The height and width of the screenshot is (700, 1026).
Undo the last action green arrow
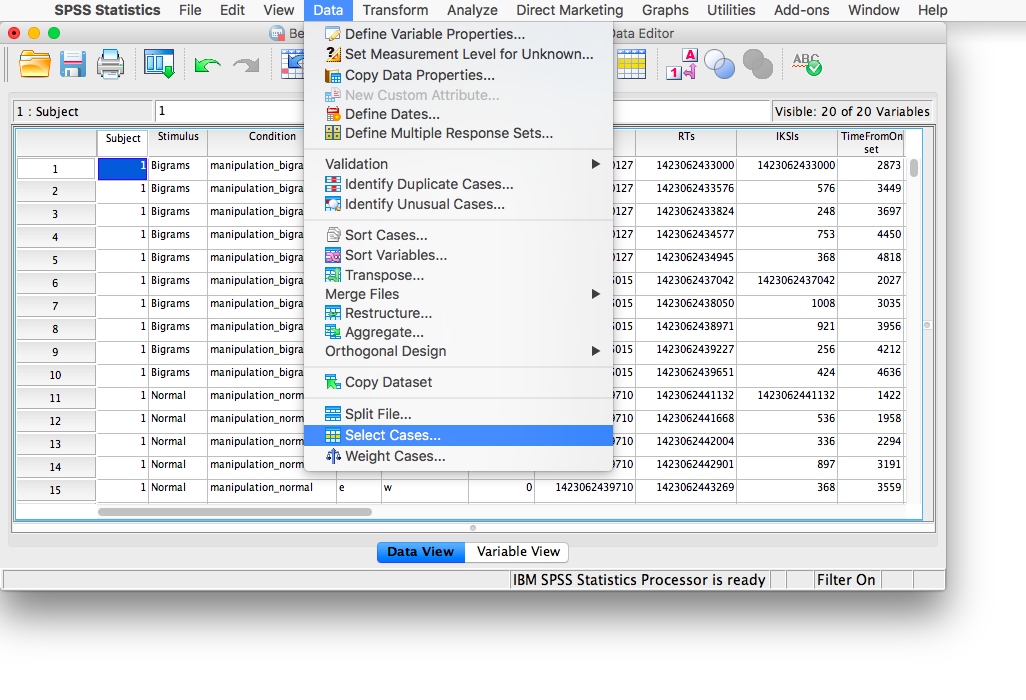pyautogui.click(x=207, y=65)
